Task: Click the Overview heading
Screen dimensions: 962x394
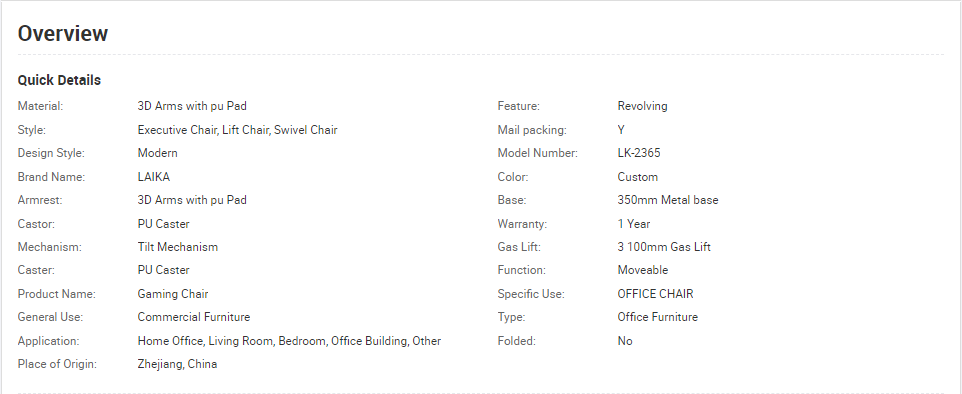Action: 63,33
